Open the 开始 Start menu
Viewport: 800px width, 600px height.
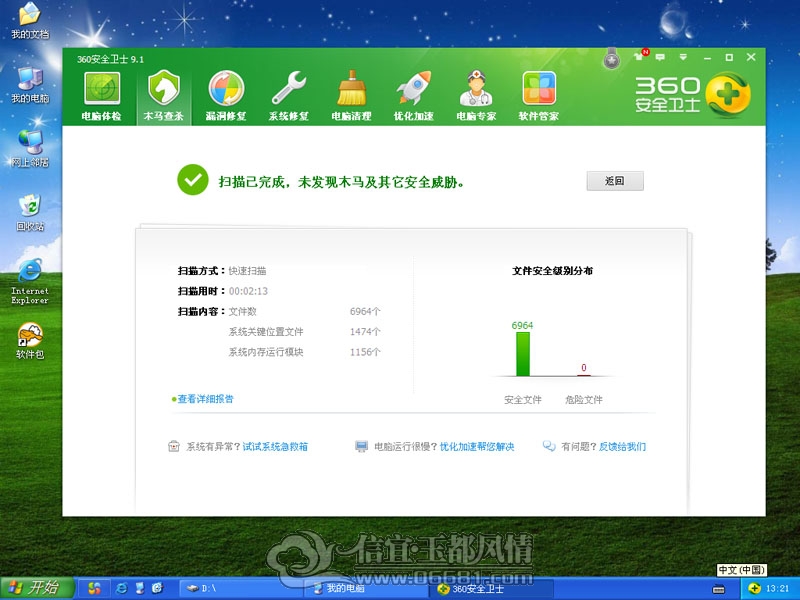[x=36, y=587]
